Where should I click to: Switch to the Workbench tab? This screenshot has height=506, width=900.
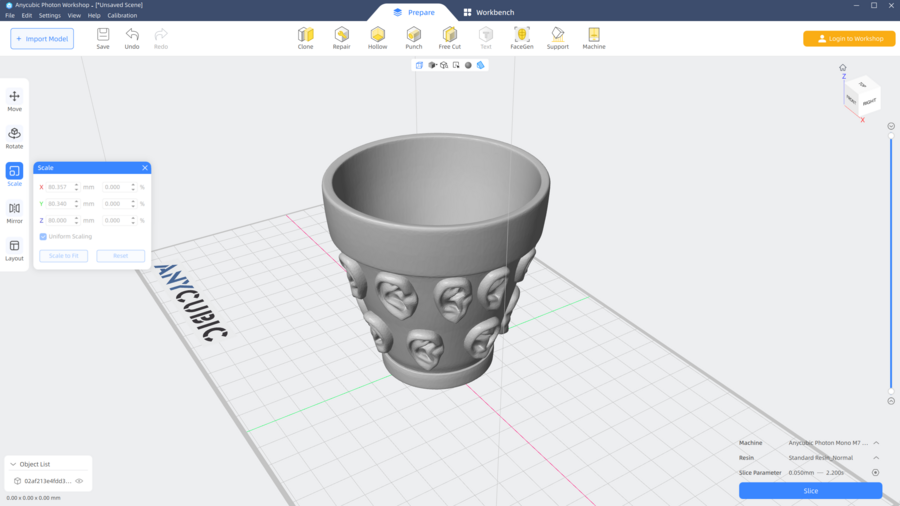(487, 12)
